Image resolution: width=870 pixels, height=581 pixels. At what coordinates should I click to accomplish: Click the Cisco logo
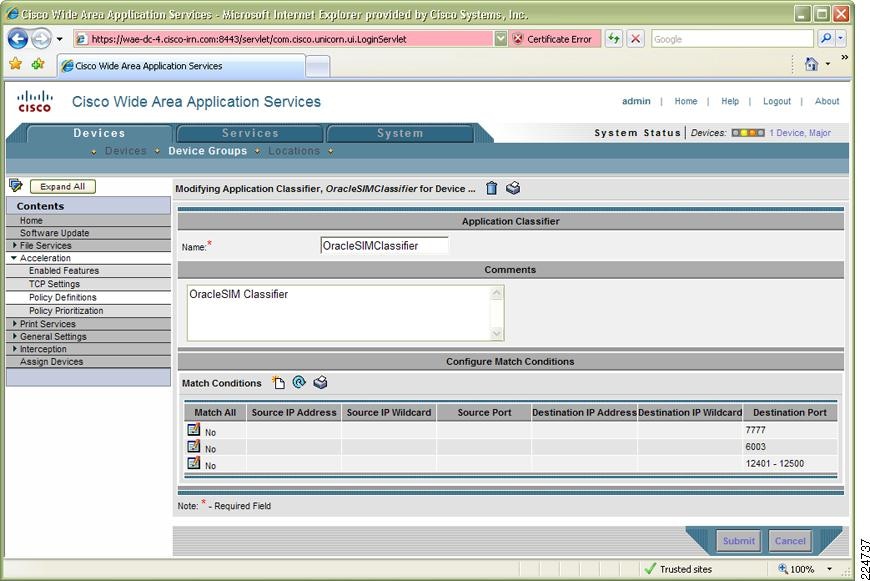(34, 101)
